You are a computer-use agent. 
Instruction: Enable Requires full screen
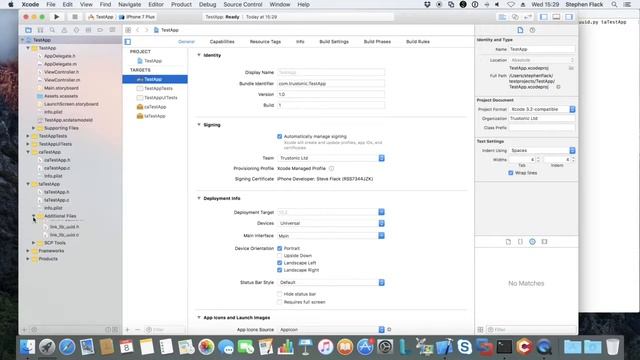point(280,302)
